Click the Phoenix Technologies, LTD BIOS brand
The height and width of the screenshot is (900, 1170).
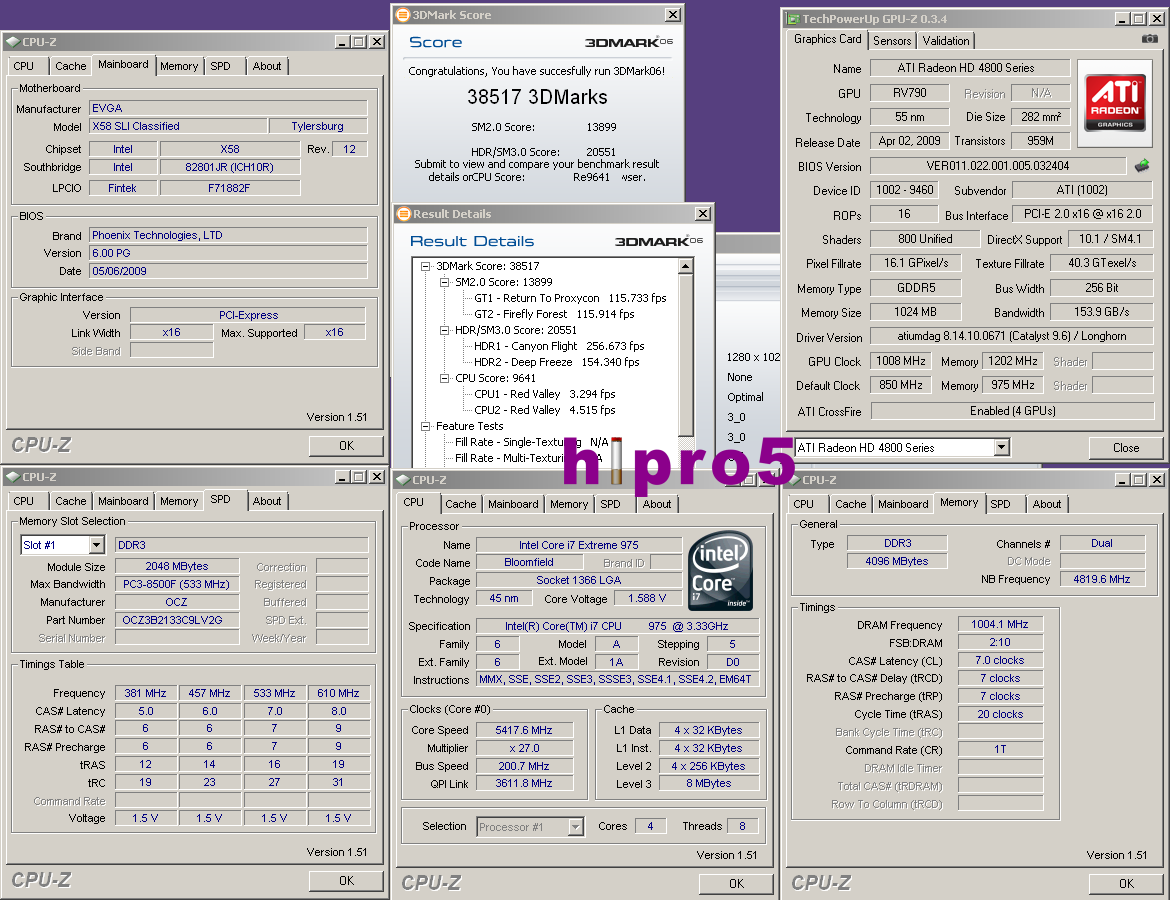point(228,235)
